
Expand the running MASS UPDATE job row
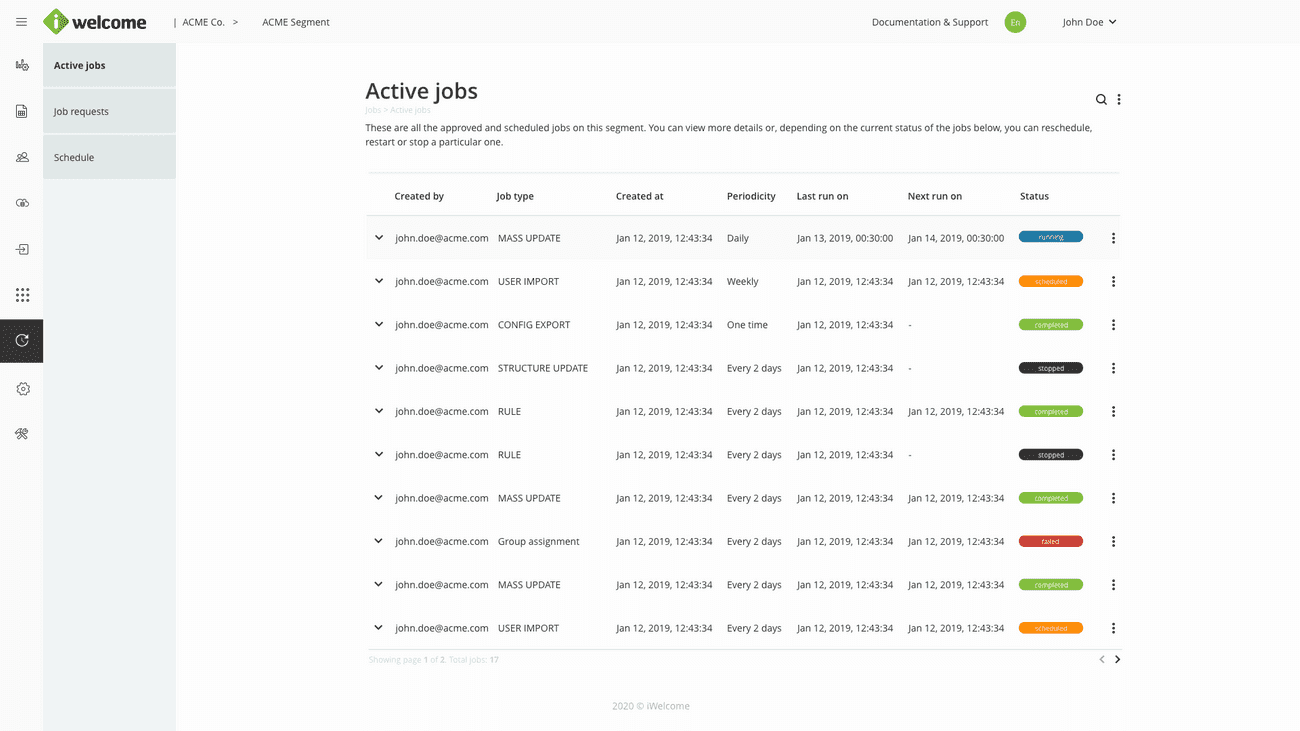(379, 238)
